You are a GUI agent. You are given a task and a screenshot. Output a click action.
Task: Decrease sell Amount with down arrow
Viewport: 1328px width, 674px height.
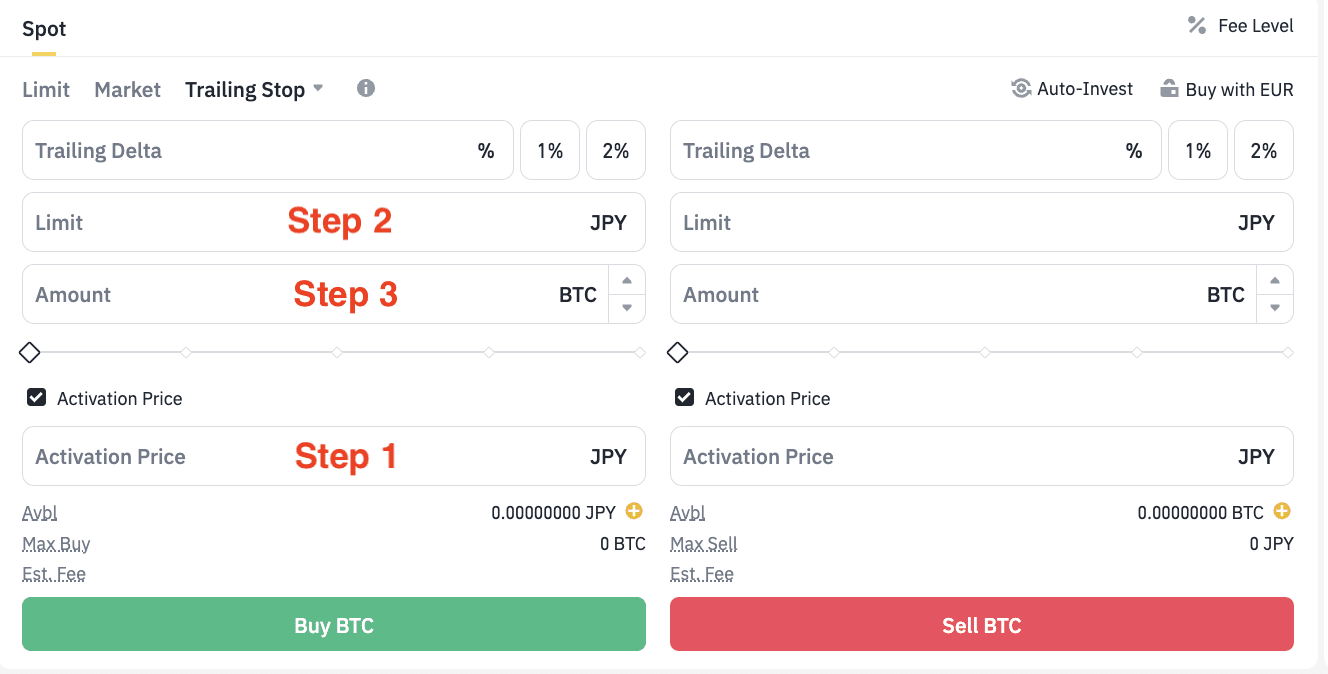pyautogui.click(x=1275, y=308)
